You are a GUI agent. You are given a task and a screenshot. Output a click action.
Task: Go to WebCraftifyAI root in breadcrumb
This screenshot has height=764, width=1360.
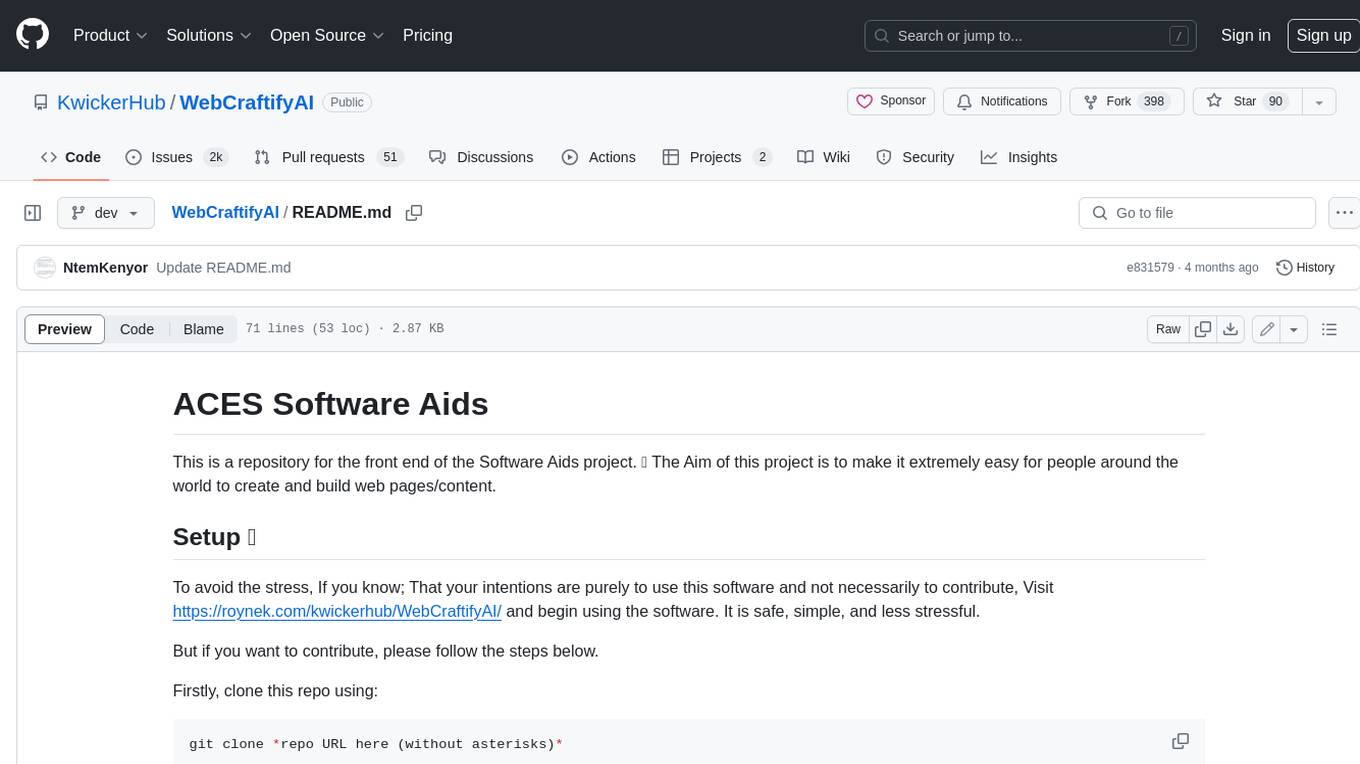click(x=225, y=213)
